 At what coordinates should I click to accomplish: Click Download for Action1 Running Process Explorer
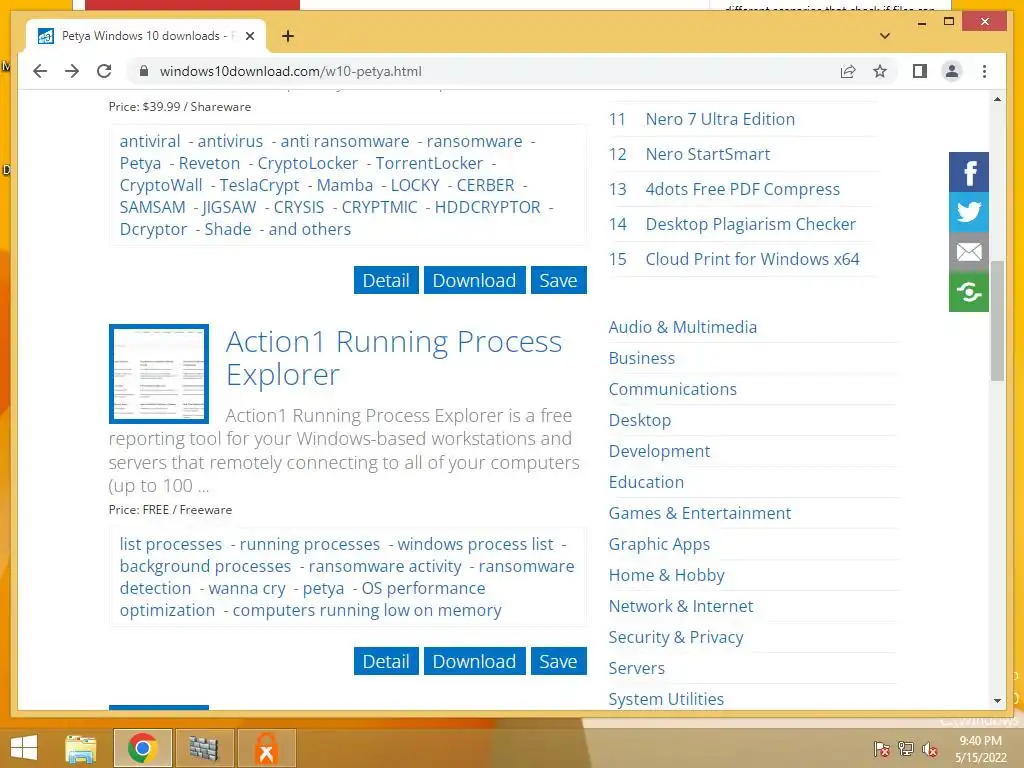pyautogui.click(x=474, y=661)
